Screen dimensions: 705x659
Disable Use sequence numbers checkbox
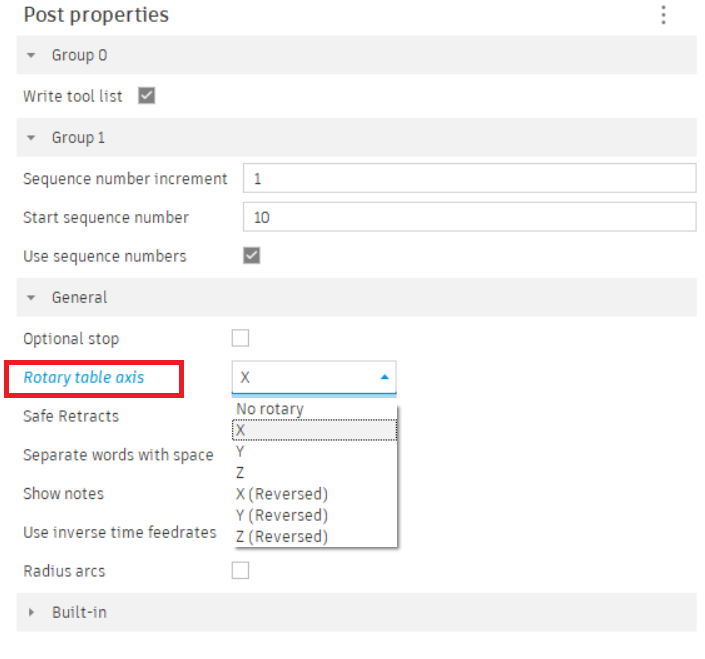pos(252,256)
